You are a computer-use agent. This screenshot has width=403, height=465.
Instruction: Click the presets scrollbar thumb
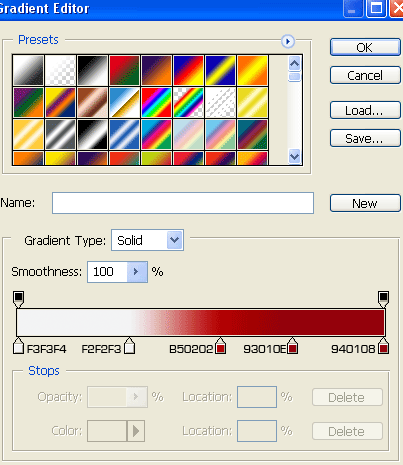click(x=294, y=77)
